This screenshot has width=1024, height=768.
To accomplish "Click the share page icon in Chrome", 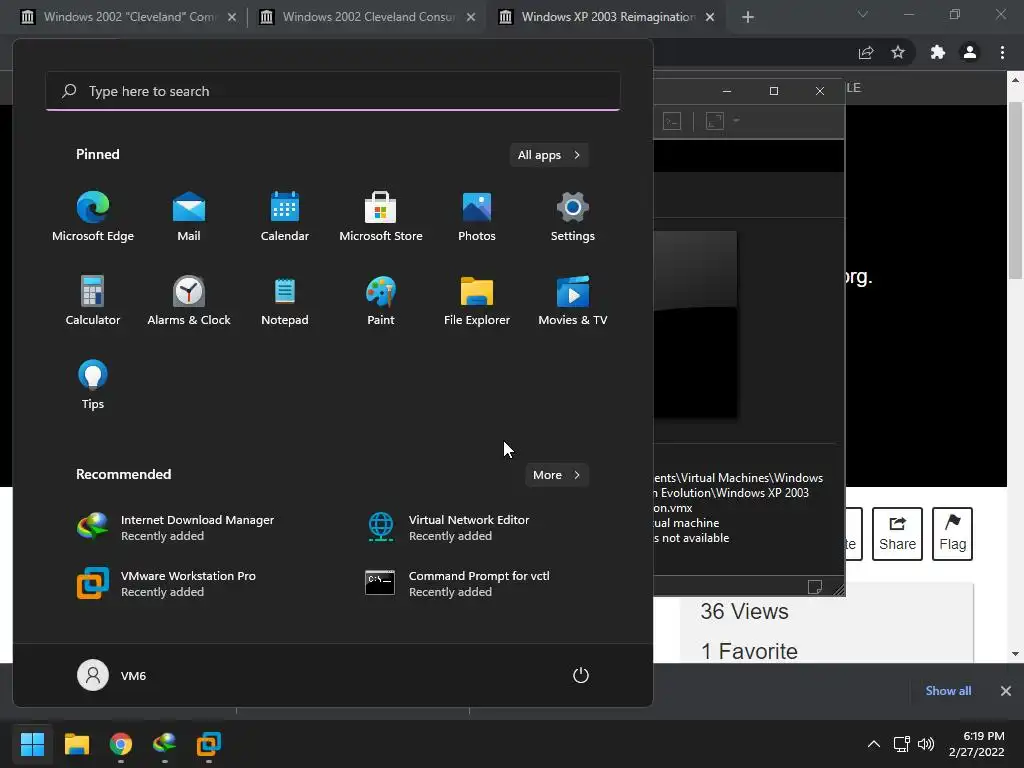I will coord(866,52).
